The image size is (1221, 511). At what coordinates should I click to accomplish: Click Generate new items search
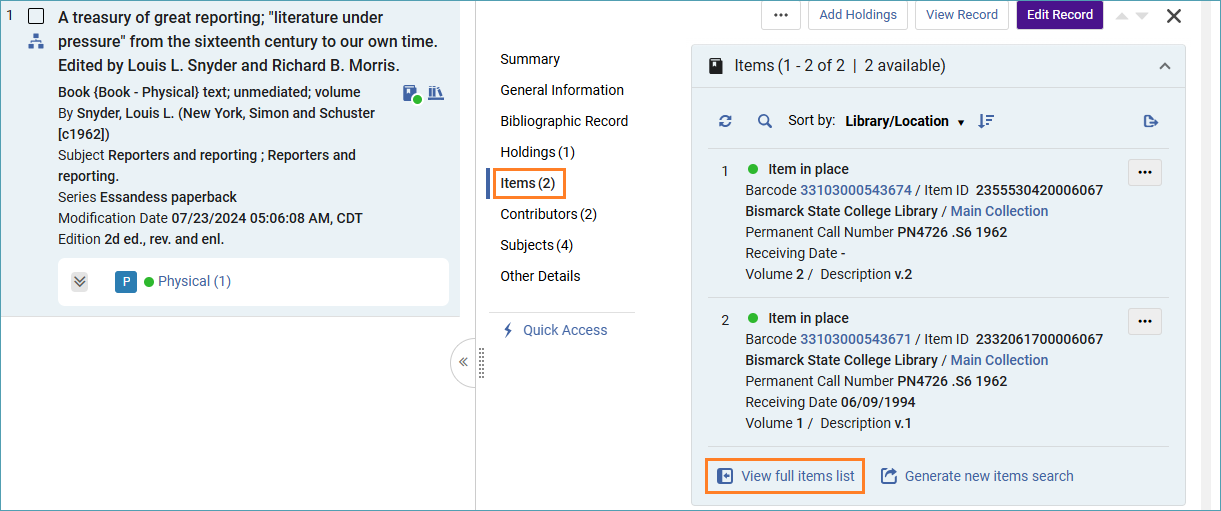[x=977, y=476]
